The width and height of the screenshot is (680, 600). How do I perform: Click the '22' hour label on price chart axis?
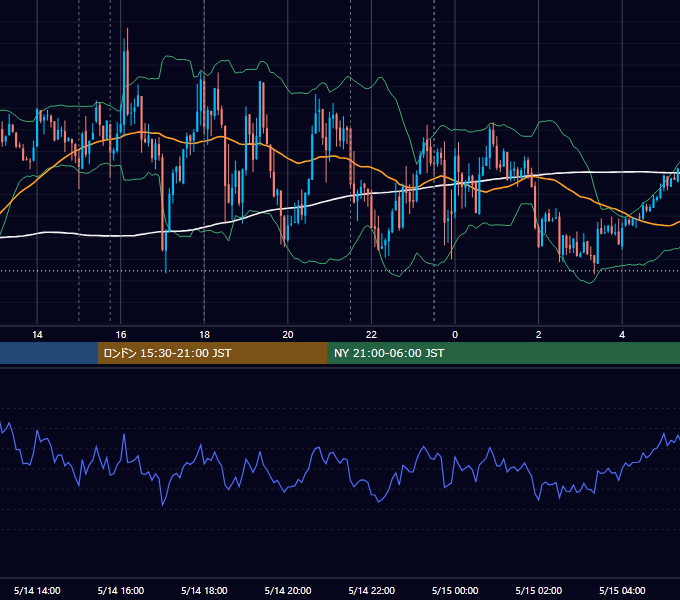[371, 335]
